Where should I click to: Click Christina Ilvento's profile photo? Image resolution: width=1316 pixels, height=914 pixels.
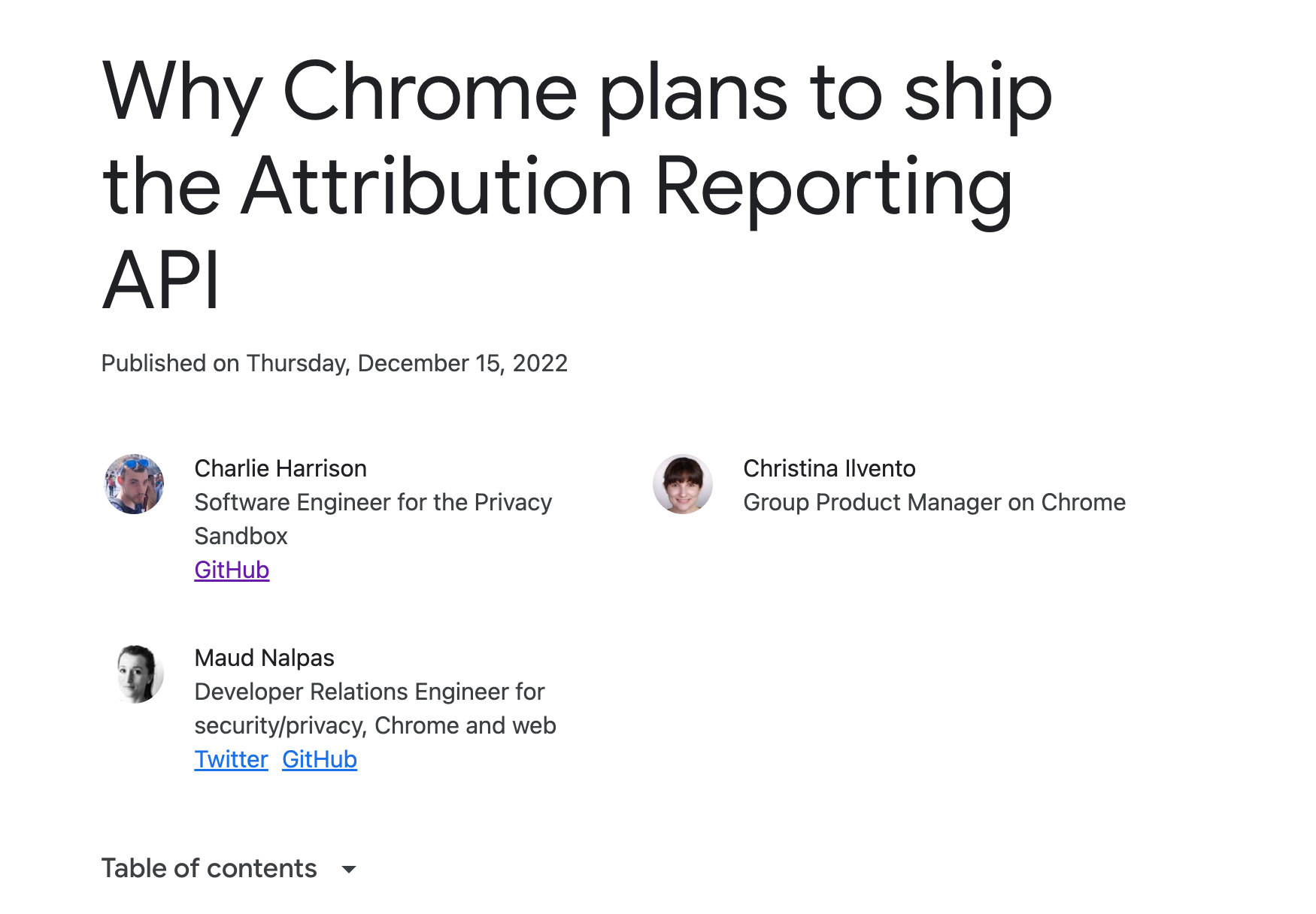683,484
